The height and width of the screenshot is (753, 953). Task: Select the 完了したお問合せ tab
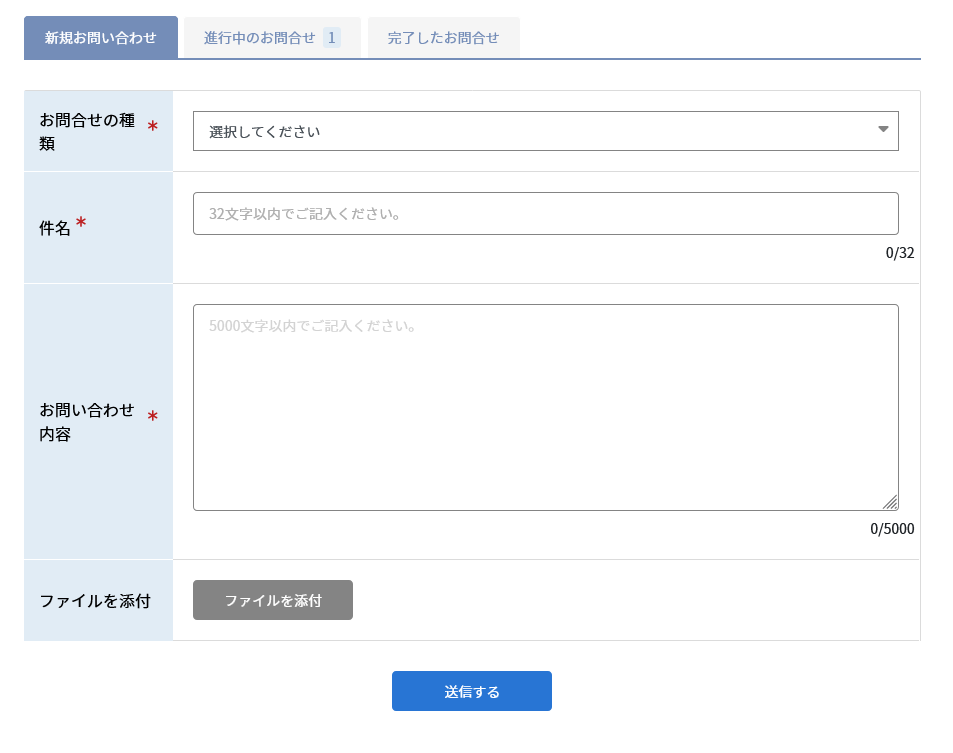pos(443,38)
